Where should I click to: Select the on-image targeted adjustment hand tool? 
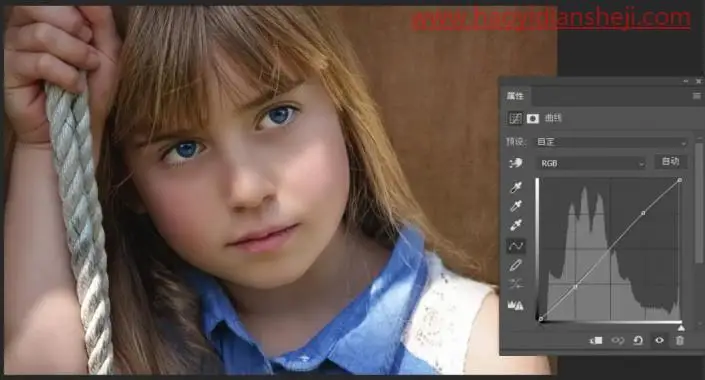(515, 163)
